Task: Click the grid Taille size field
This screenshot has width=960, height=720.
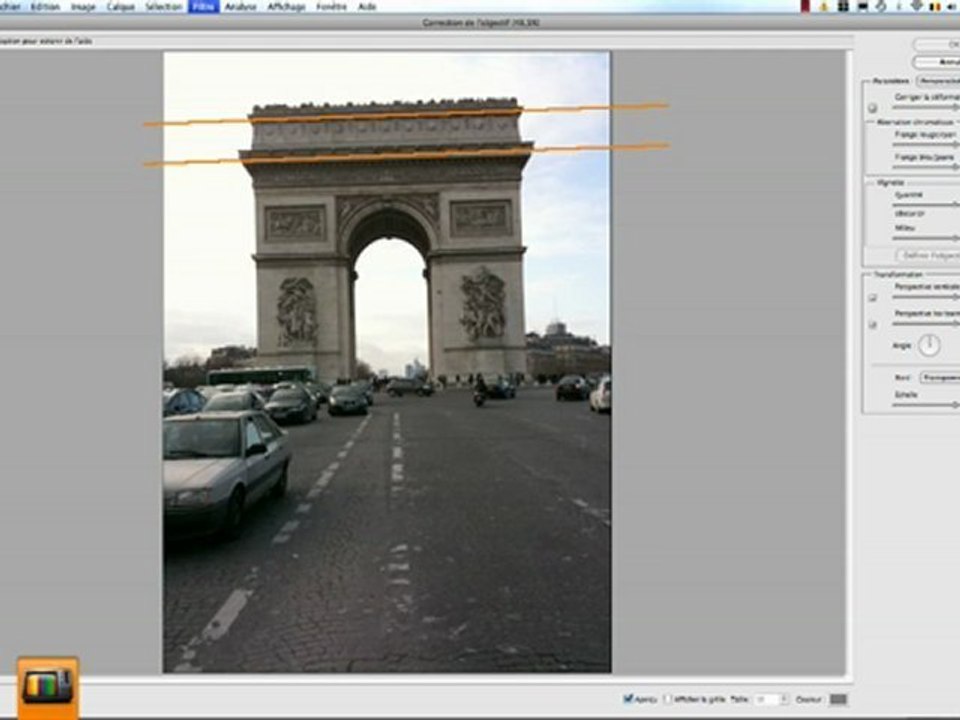Action: (x=765, y=699)
